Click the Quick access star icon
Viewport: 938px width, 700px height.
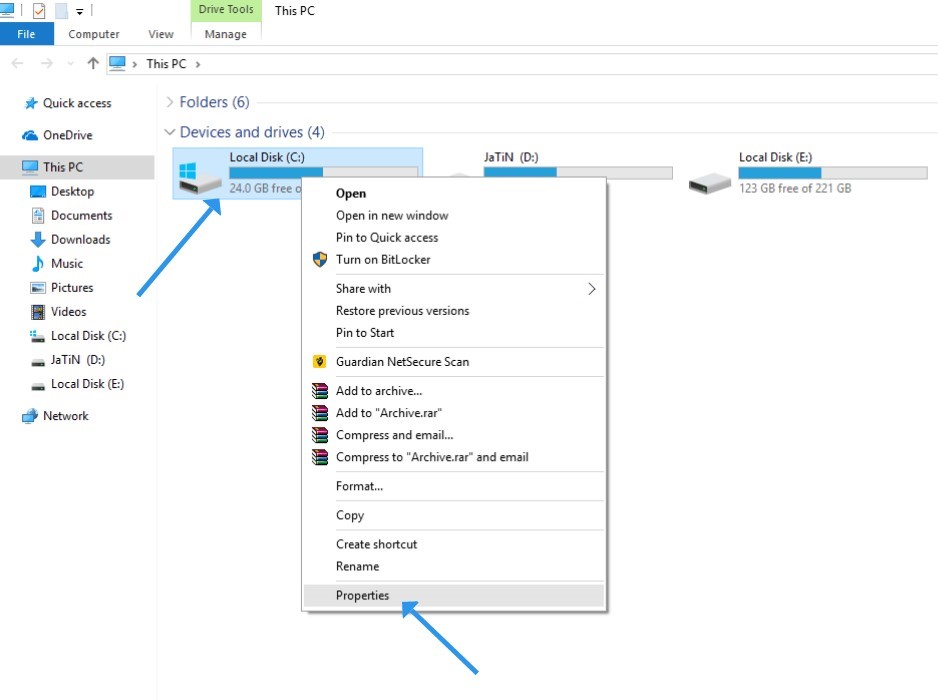(30, 104)
